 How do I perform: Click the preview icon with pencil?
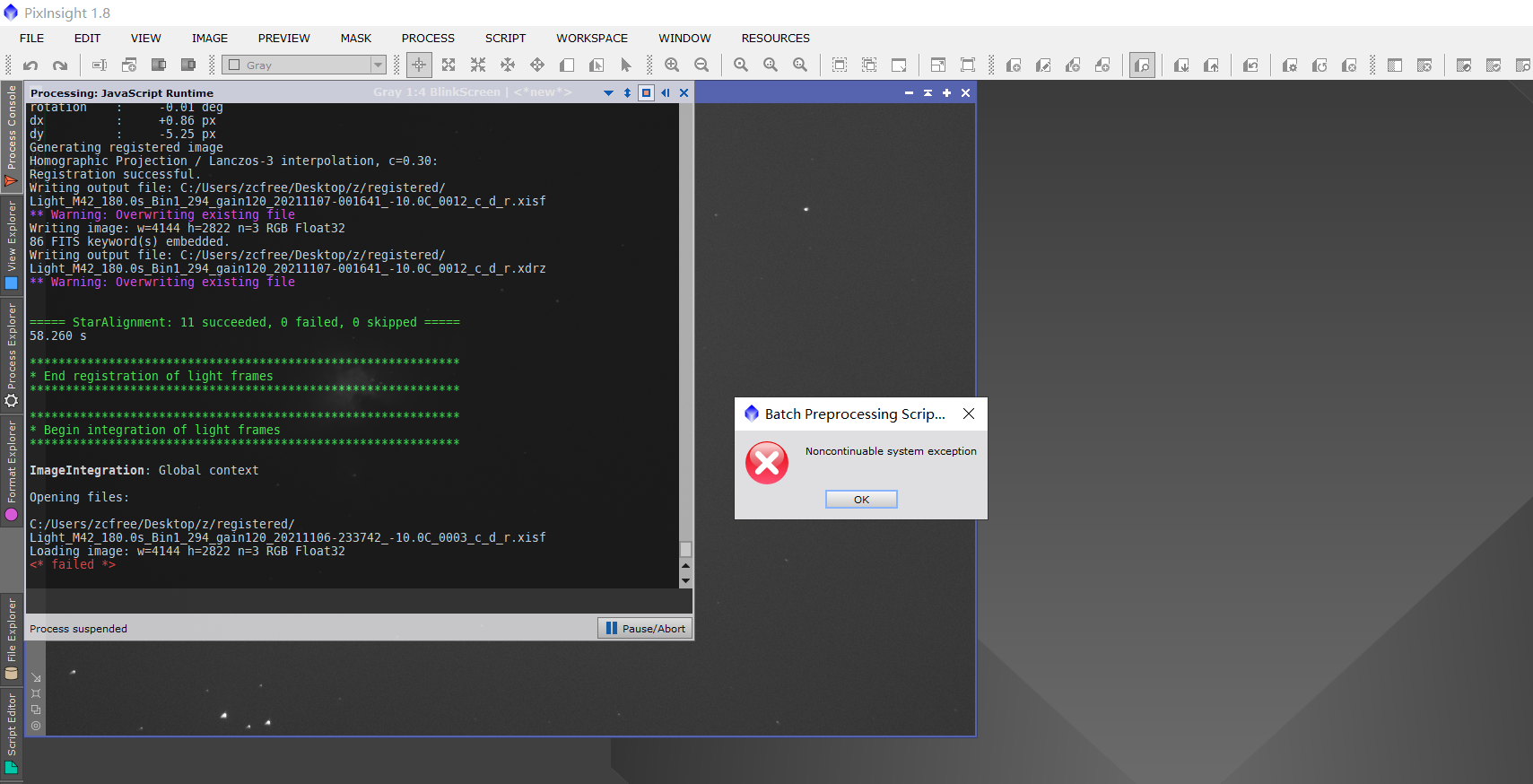click(1043, 65)
